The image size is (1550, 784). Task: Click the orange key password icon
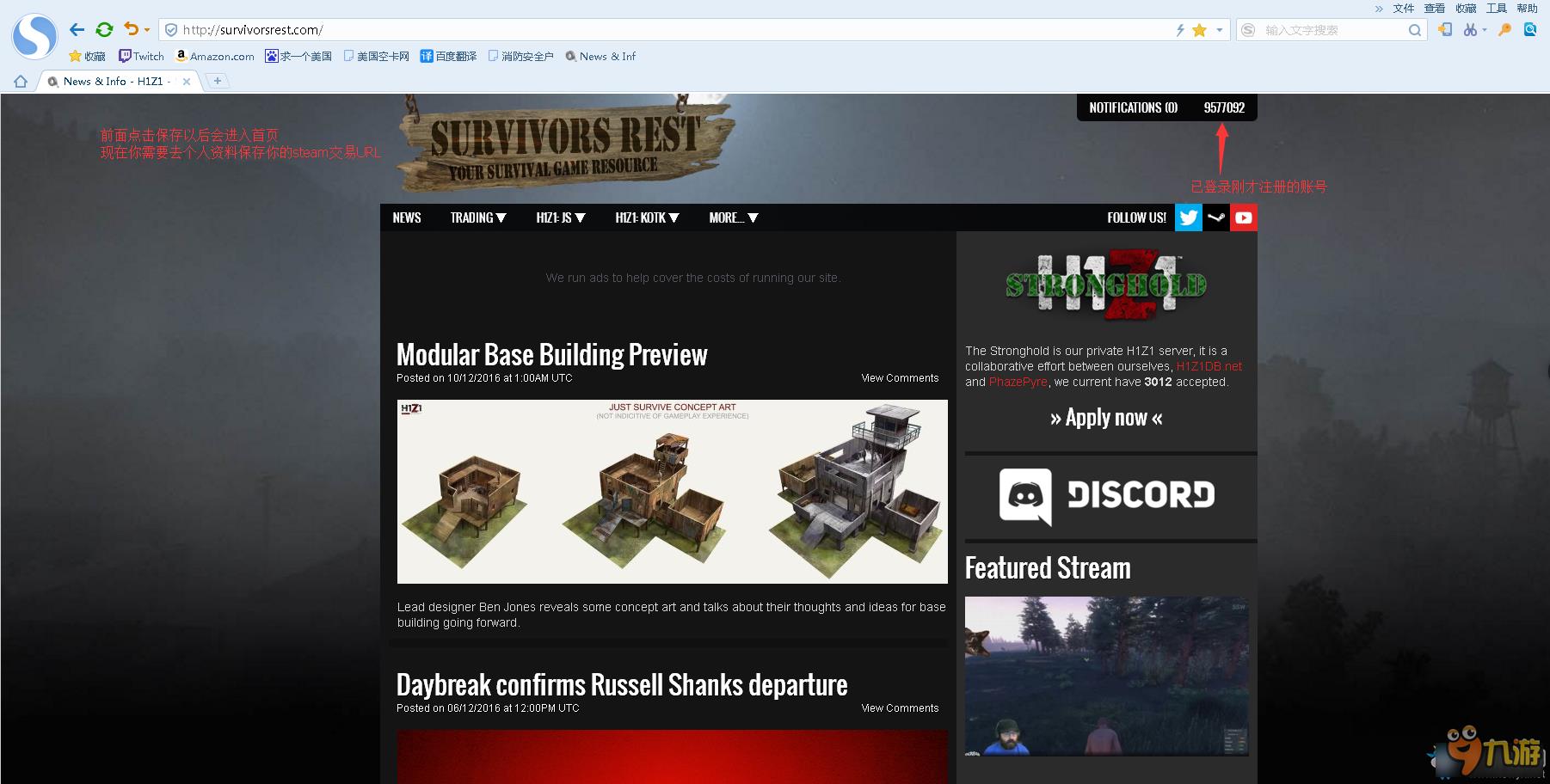coord(1504,29)
